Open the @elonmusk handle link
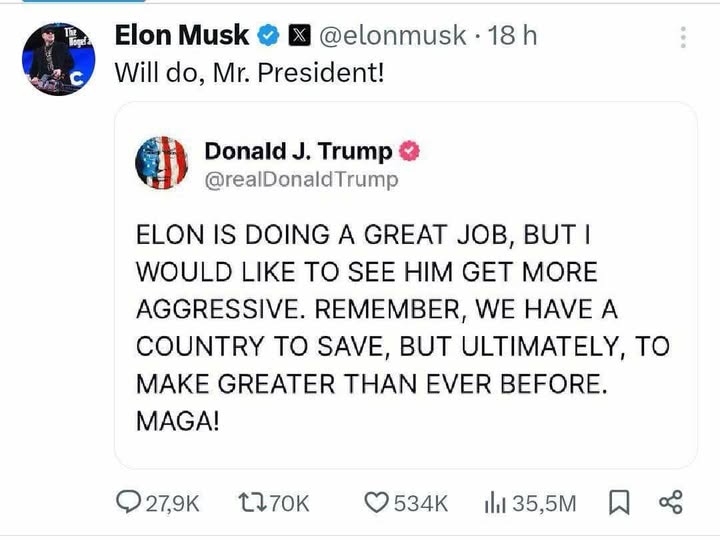Viewport: 720px width, 540px height. tap(392, 36)
